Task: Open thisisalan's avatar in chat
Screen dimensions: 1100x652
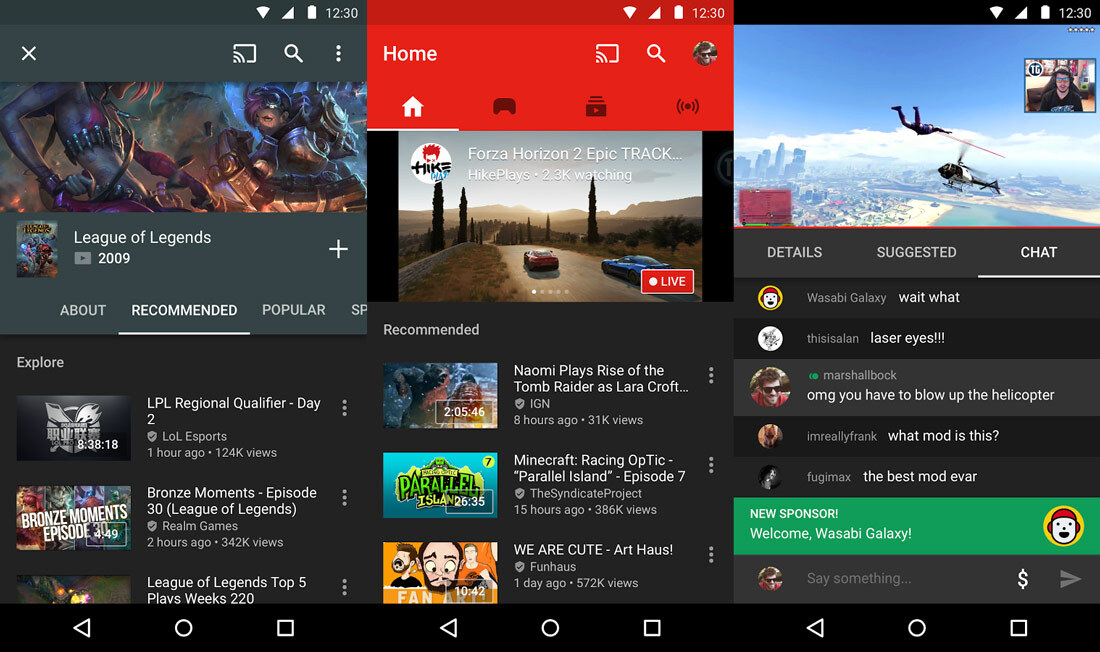Action: point(770,338)
